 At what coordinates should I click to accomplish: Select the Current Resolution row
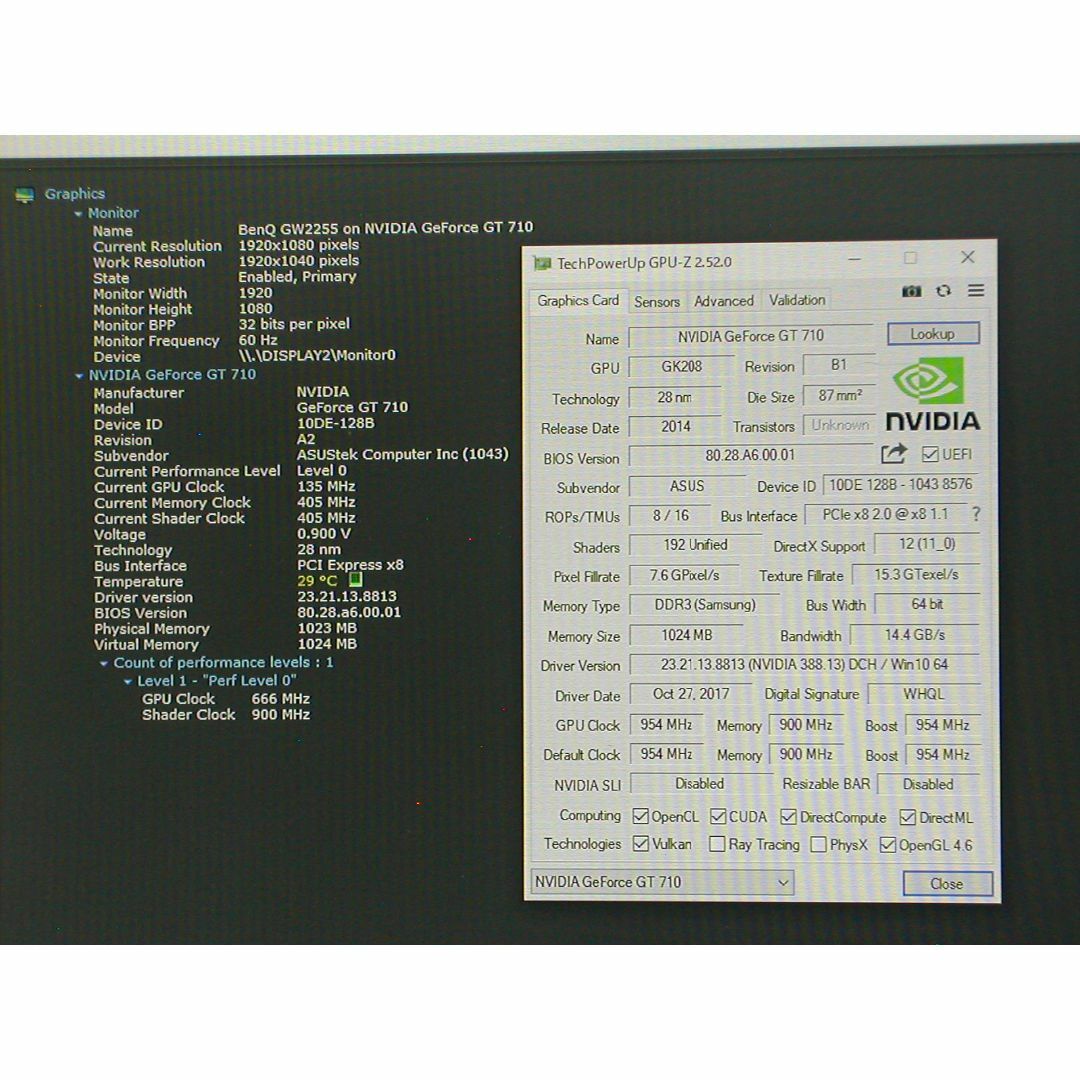(226, 246)
